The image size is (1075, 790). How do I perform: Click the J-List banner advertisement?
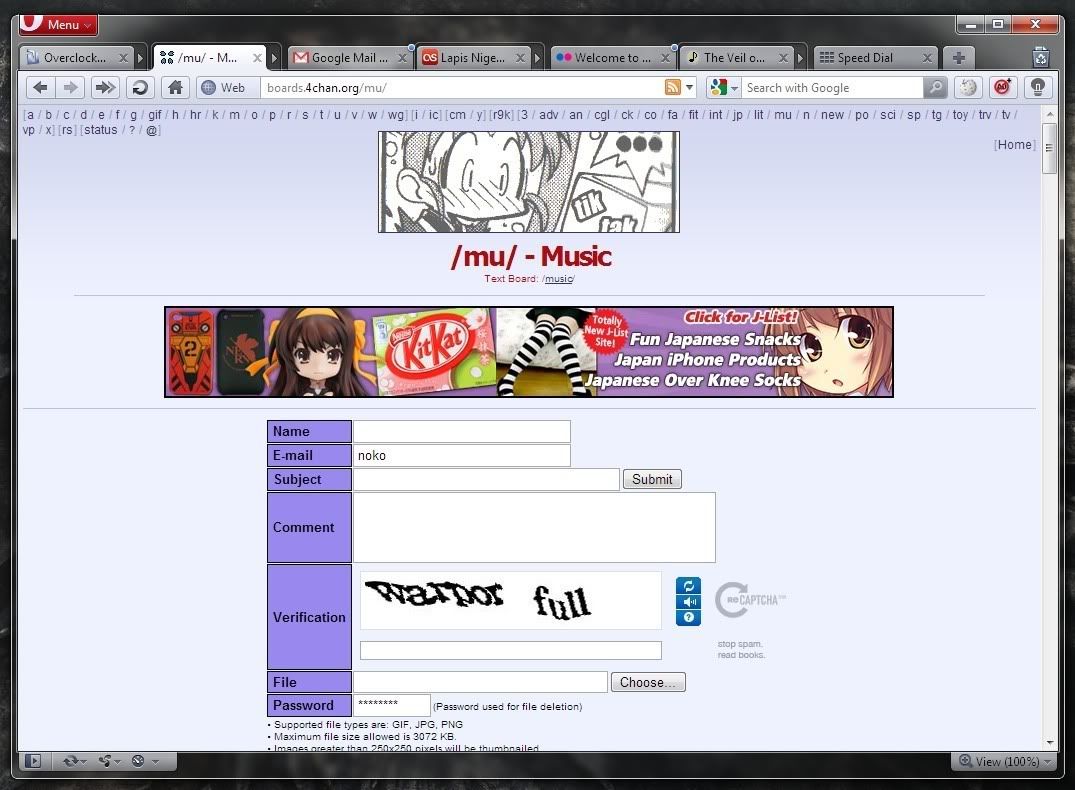pyautogui.click(x=528, y=352)
